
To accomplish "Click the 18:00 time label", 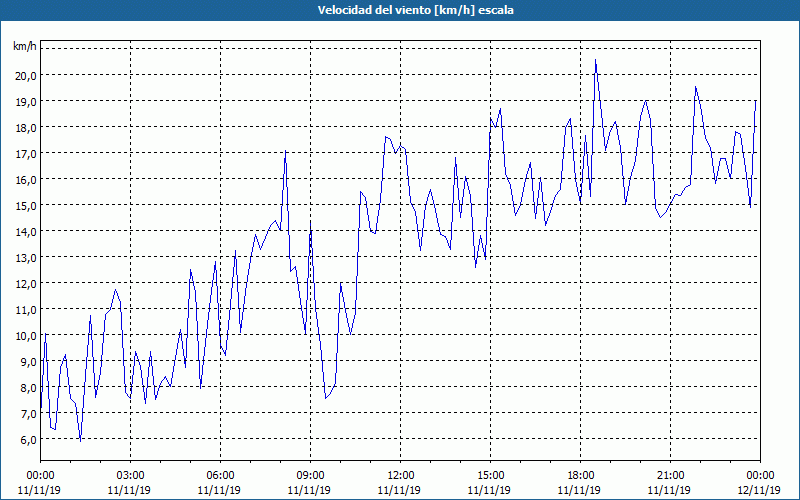I will pyautogui.click(x=581, y=476).
